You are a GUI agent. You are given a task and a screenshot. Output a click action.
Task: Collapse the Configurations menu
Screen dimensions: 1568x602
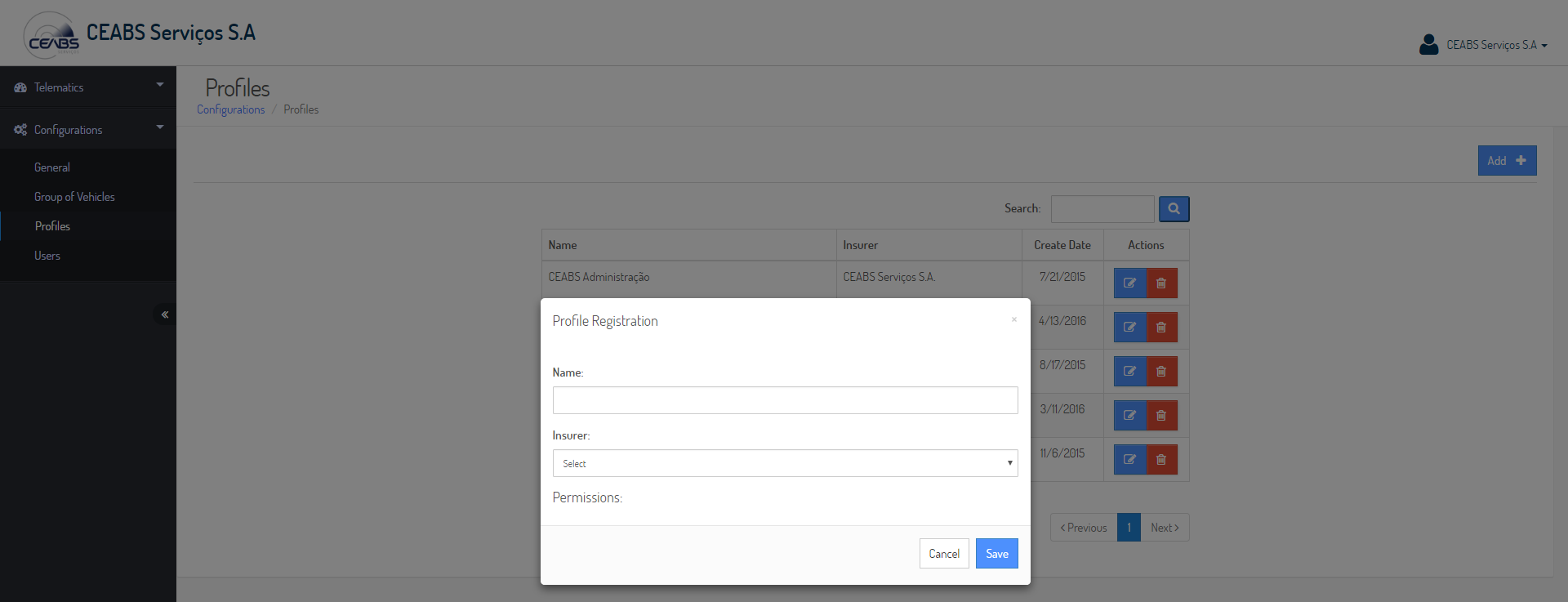click(x=88, y=130)
